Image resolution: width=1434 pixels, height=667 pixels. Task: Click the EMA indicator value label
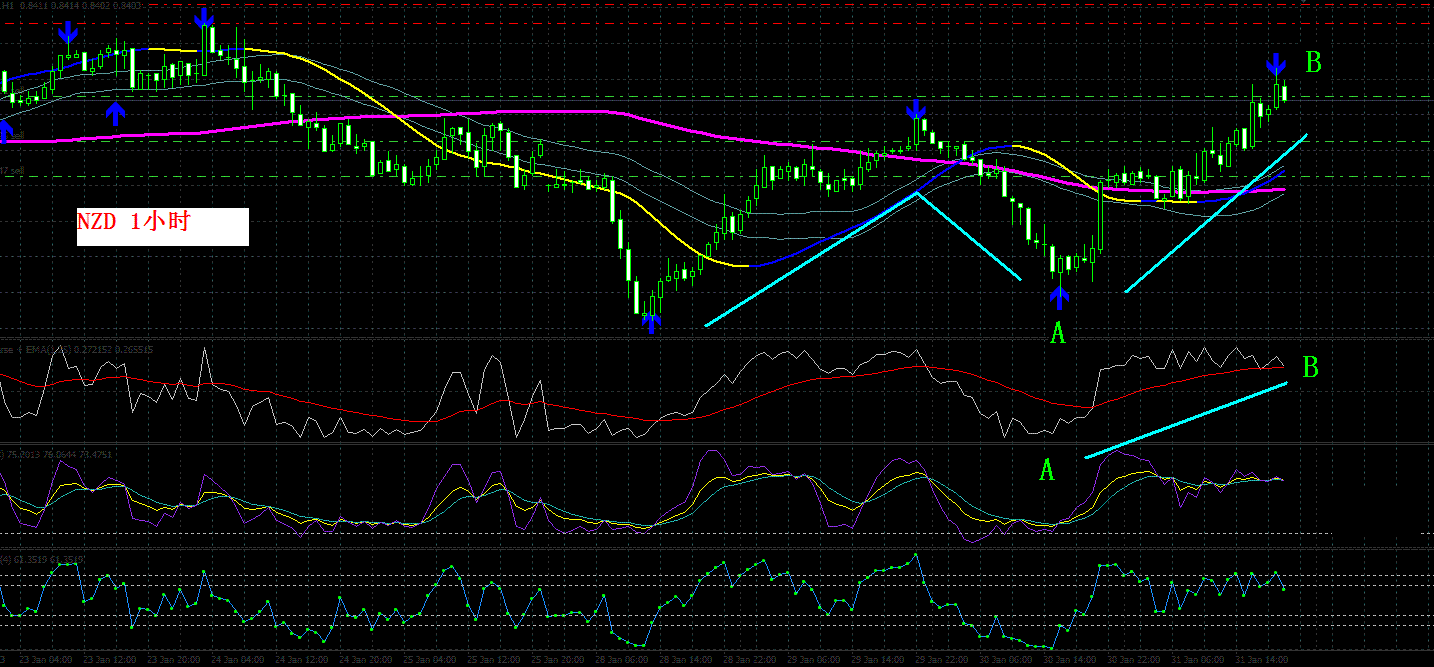pyautogui.click(x=76, y=350)
